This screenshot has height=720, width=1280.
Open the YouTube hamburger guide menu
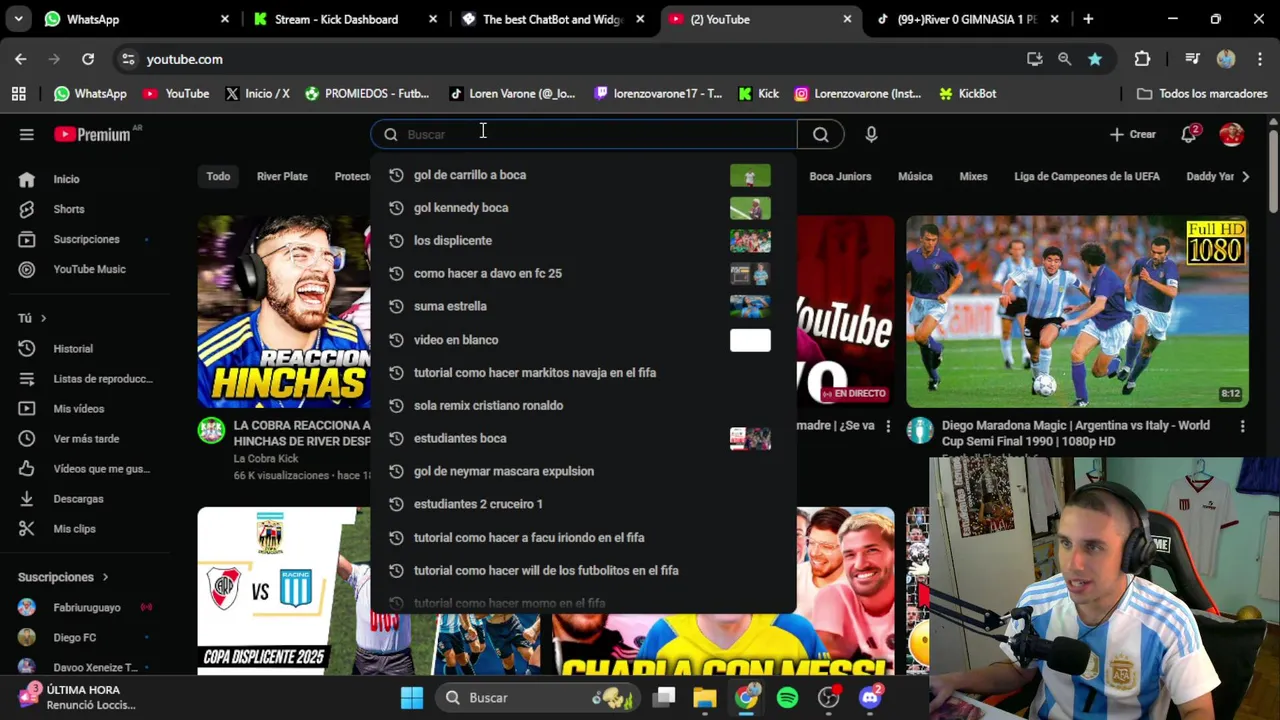27,134
